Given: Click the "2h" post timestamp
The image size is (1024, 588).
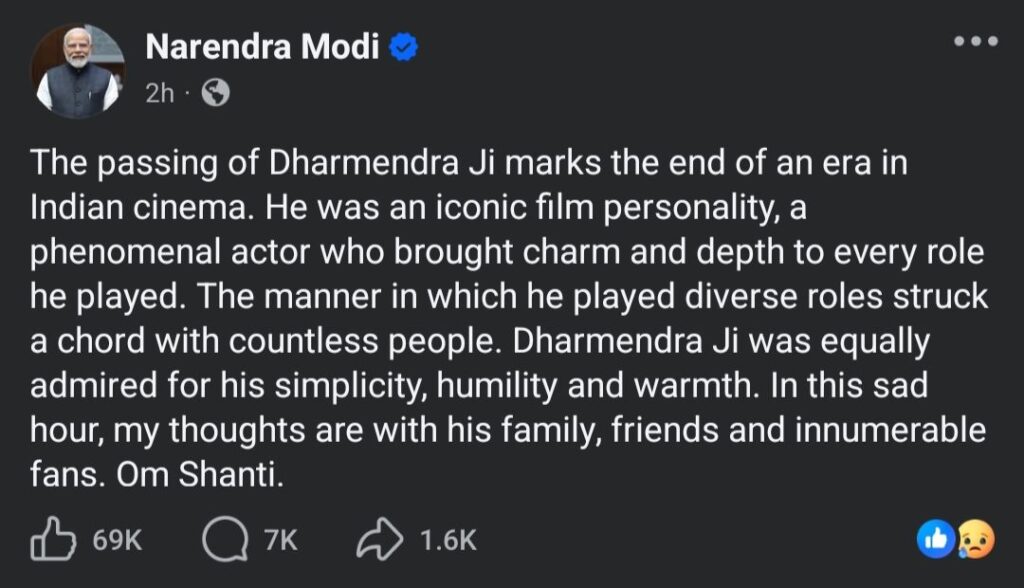Looking at the screenshot, I should click(160, 93).
